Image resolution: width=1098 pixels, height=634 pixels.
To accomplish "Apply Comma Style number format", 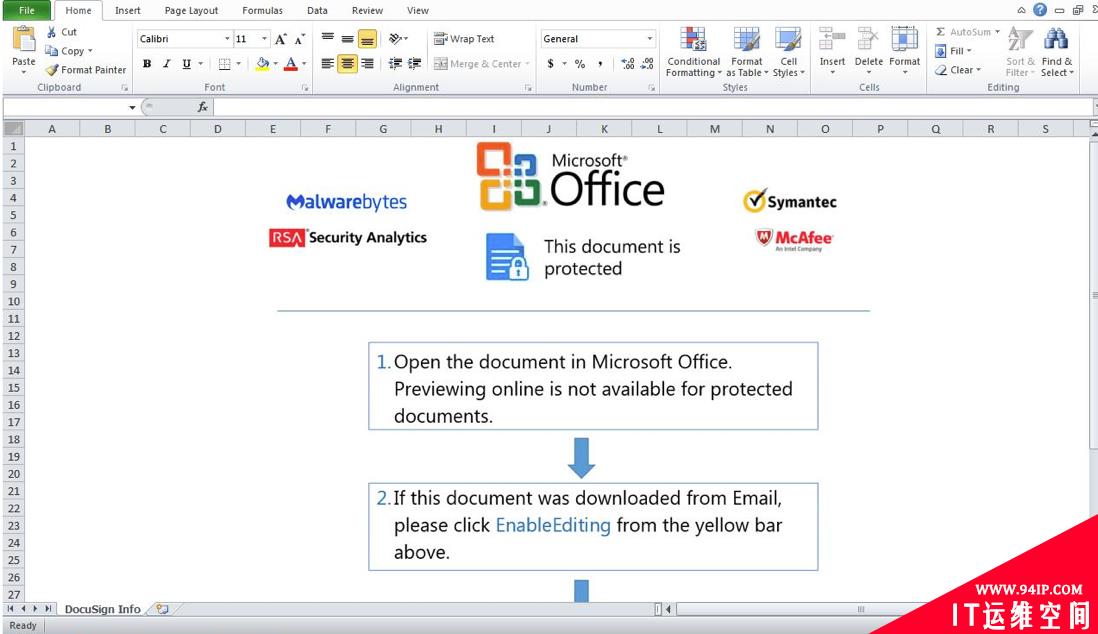I will 600,64.
